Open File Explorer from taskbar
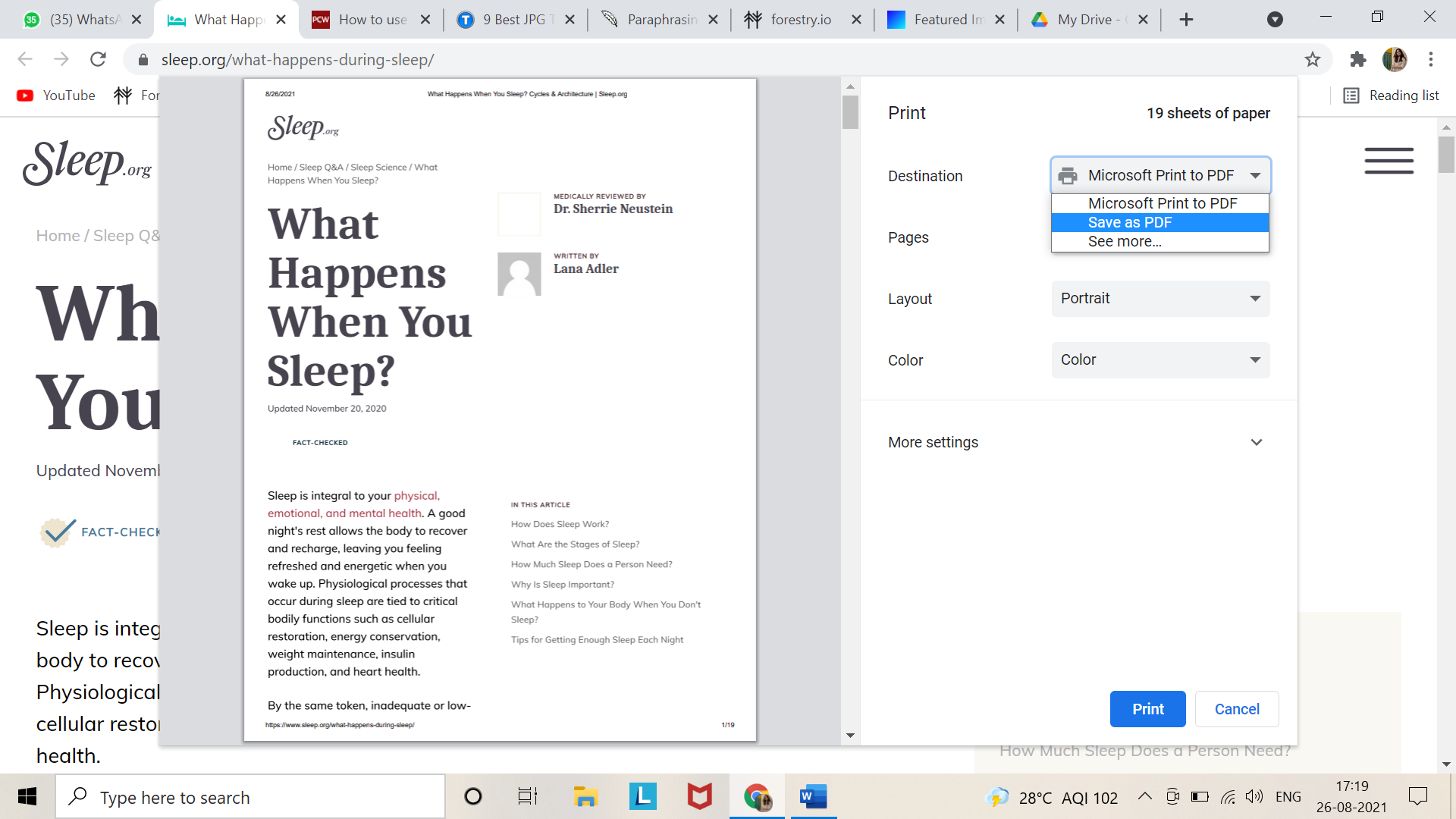Viewport: 1456px width, 819px height. pyautogui.click(x=585, y=796)
